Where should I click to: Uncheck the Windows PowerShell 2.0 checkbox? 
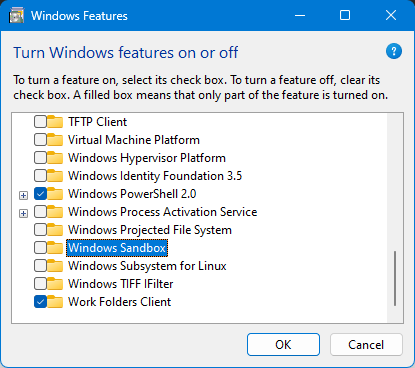click(x=40, y=194)
